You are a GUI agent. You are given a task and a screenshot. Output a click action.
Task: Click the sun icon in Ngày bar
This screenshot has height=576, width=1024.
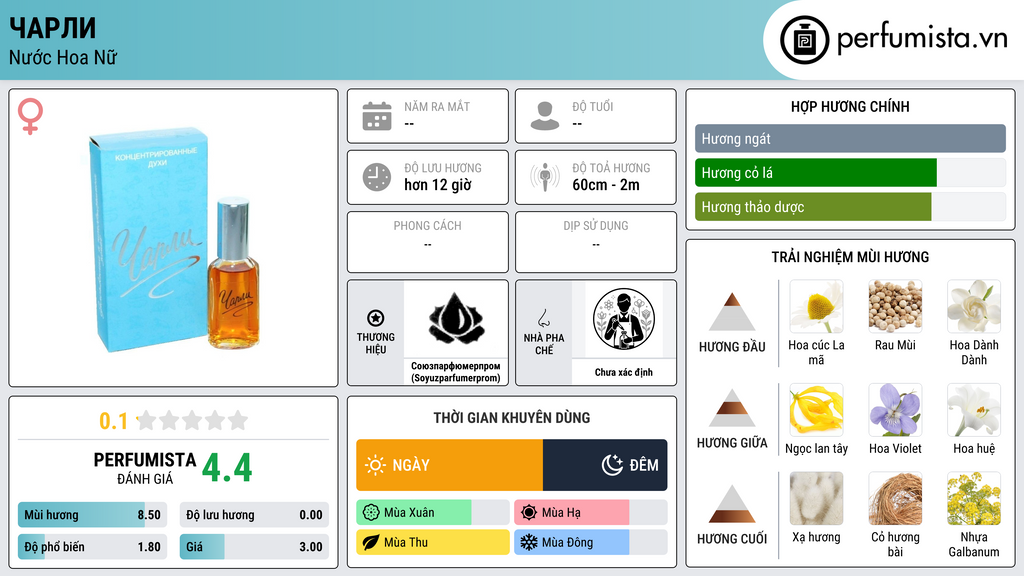tap(376, 465)
